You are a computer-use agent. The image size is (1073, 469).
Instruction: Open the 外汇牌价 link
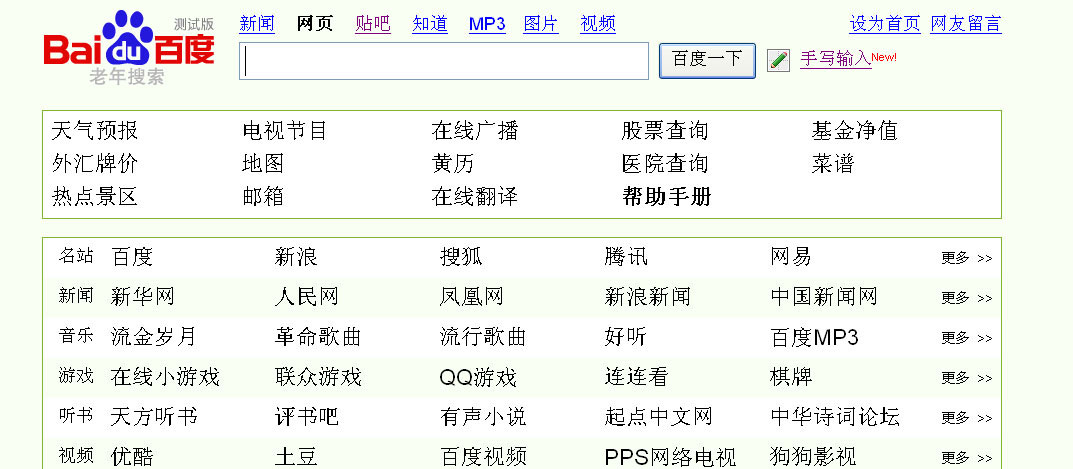pyautogui.click(x=94, y=164)
